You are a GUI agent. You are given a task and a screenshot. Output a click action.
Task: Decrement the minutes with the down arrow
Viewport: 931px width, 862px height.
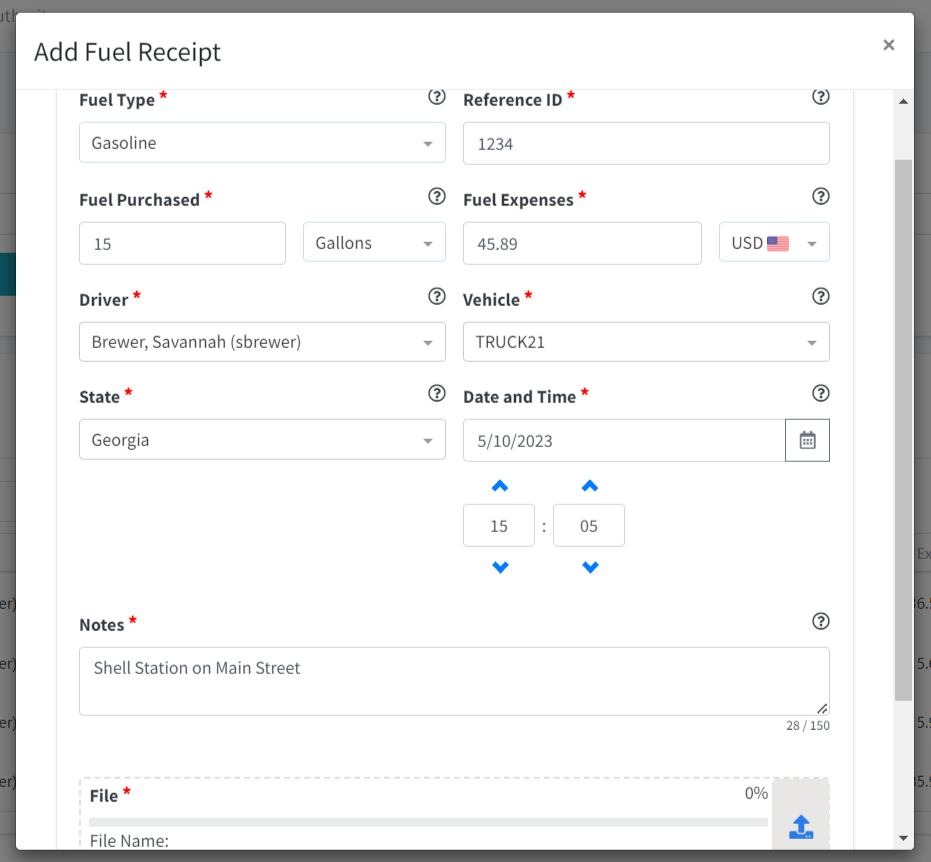point(589,567)
